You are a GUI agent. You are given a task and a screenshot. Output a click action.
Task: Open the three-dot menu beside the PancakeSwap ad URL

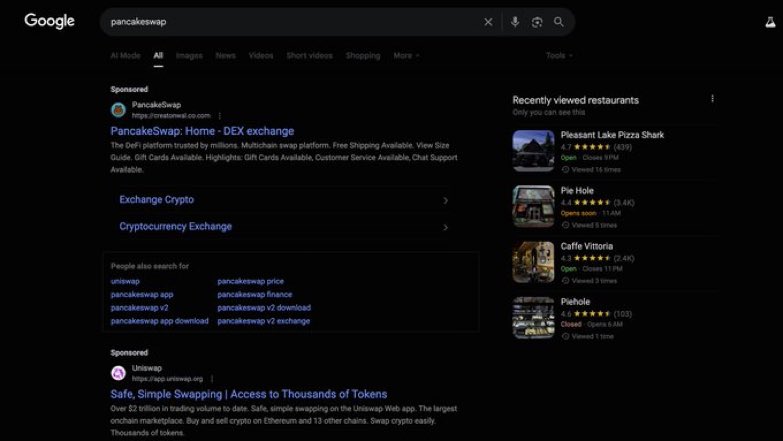(x=220, y=116)
